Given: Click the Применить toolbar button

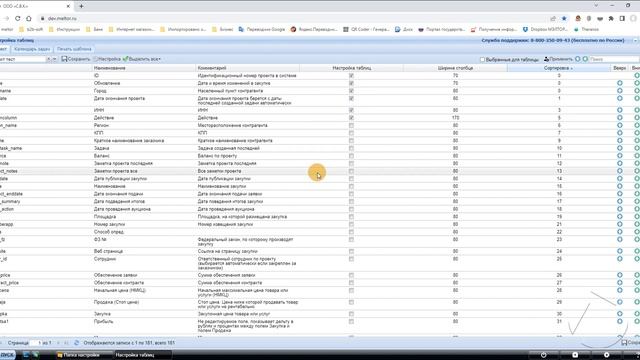Looking at the screenshot, I should coord(558,59).
